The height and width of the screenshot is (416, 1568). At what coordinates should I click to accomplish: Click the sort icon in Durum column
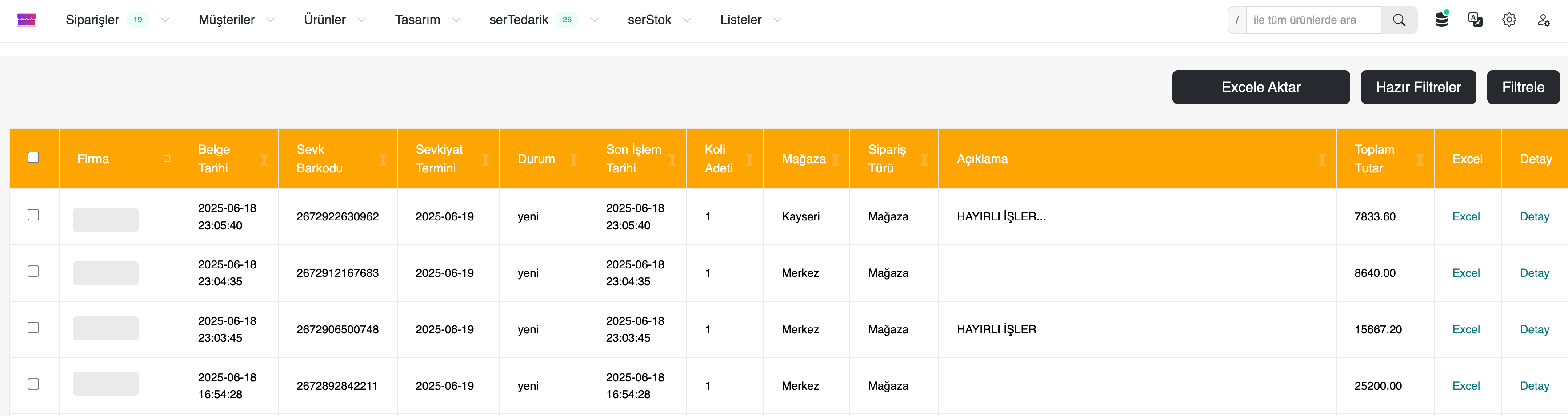573,159
